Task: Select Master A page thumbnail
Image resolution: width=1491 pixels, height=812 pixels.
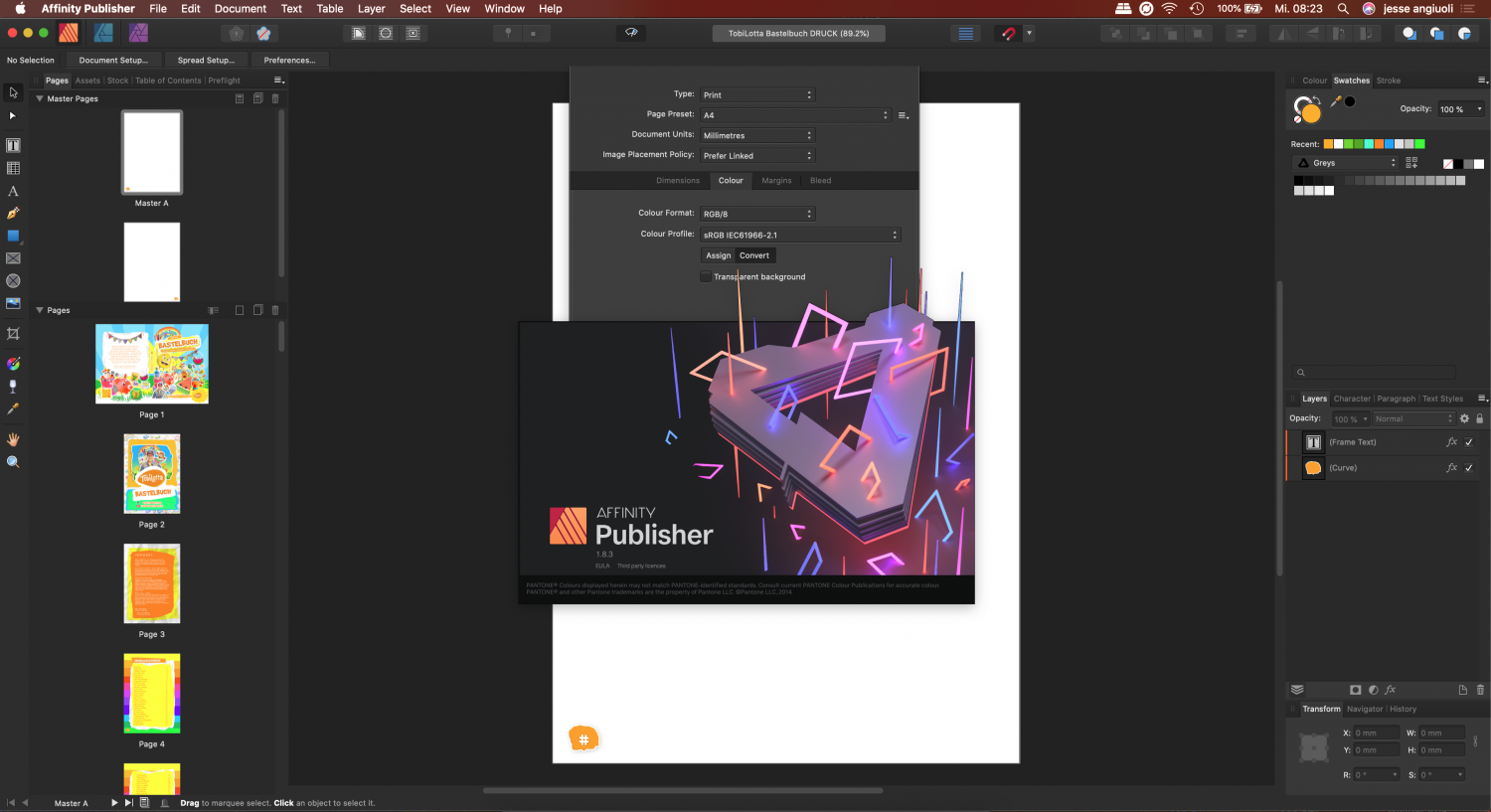Action: pyautogui.click(x=152, y=152)
